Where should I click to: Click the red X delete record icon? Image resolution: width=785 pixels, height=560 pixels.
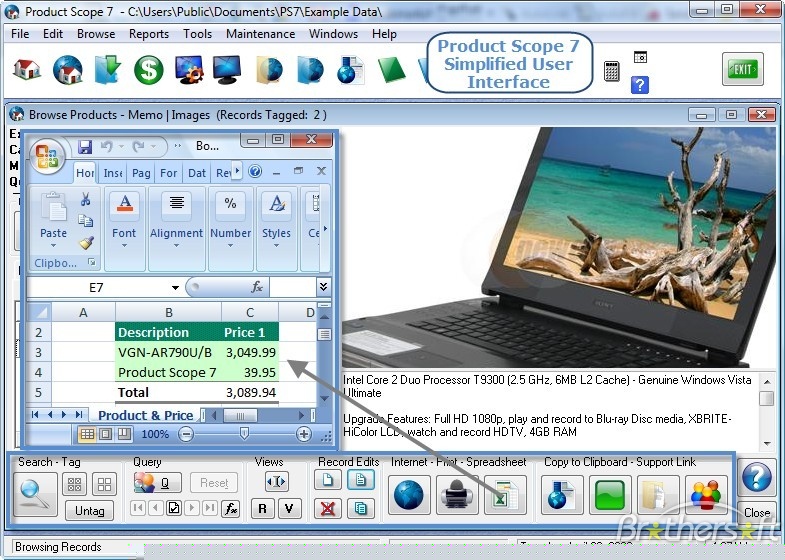point(328,509)
